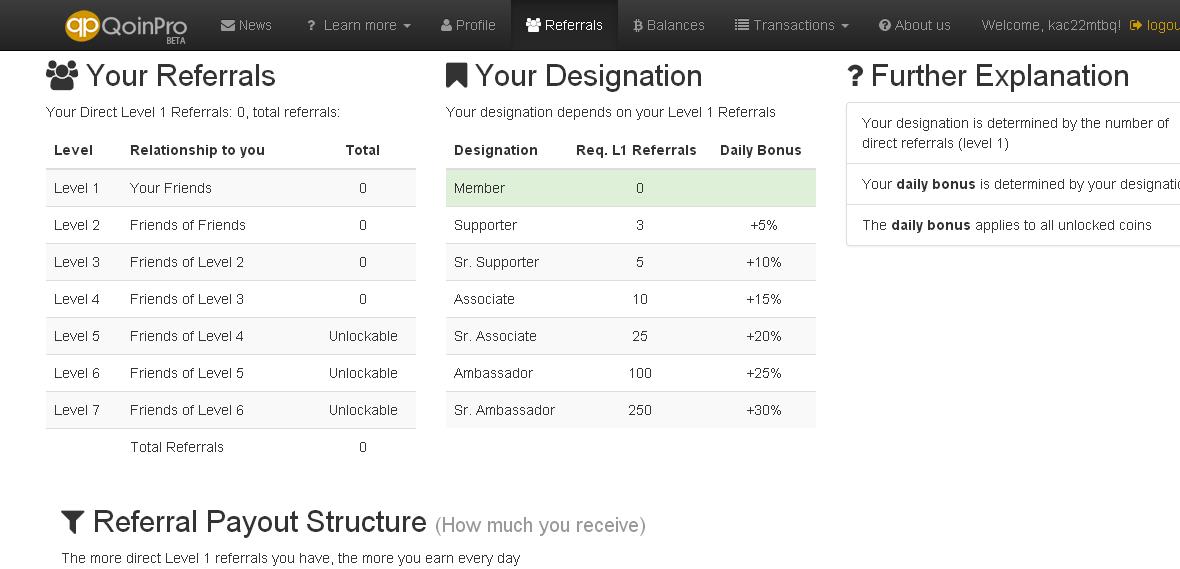Click the logout link

point(1154,26)
